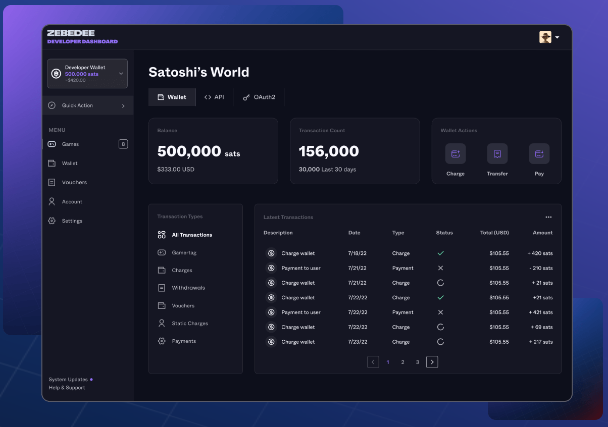Click the 7/23/22 date cell
This screenshot has width=608, height=427.
[x=358, y=342]
